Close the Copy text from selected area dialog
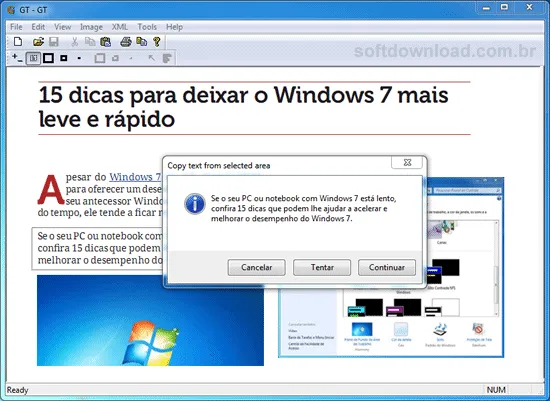This screenshot has width=550, height=401. (x=407, y=162)
